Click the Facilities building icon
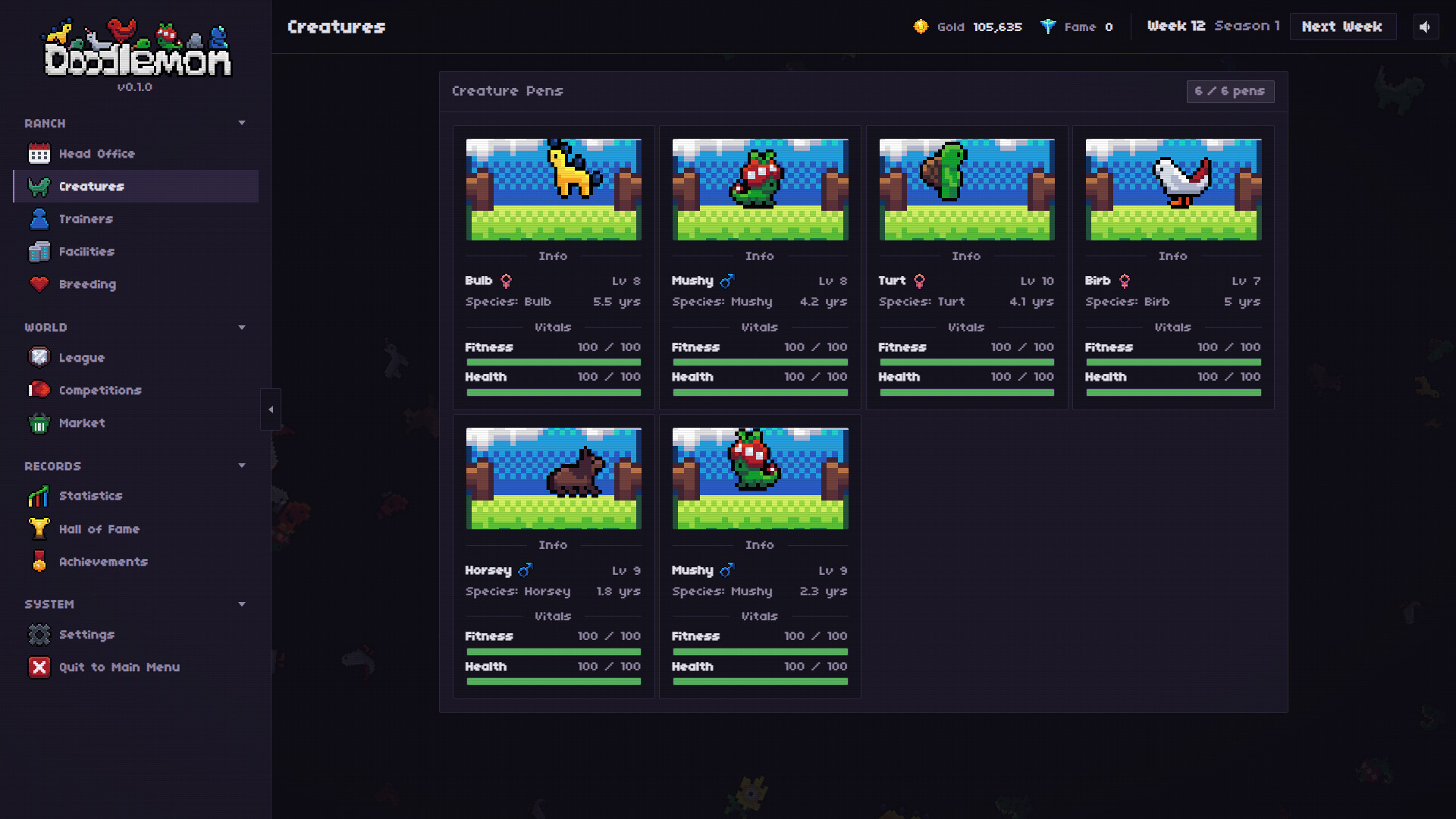 [39, 252]
